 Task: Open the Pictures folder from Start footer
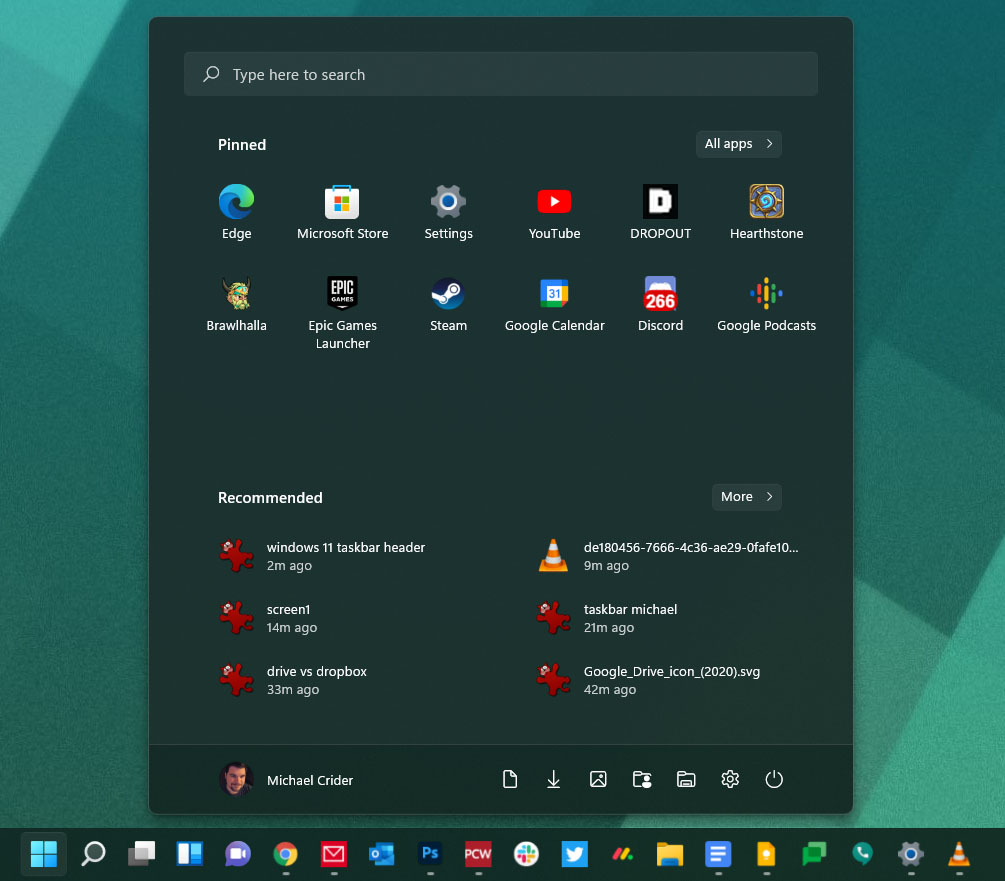(x=598, y=780)
